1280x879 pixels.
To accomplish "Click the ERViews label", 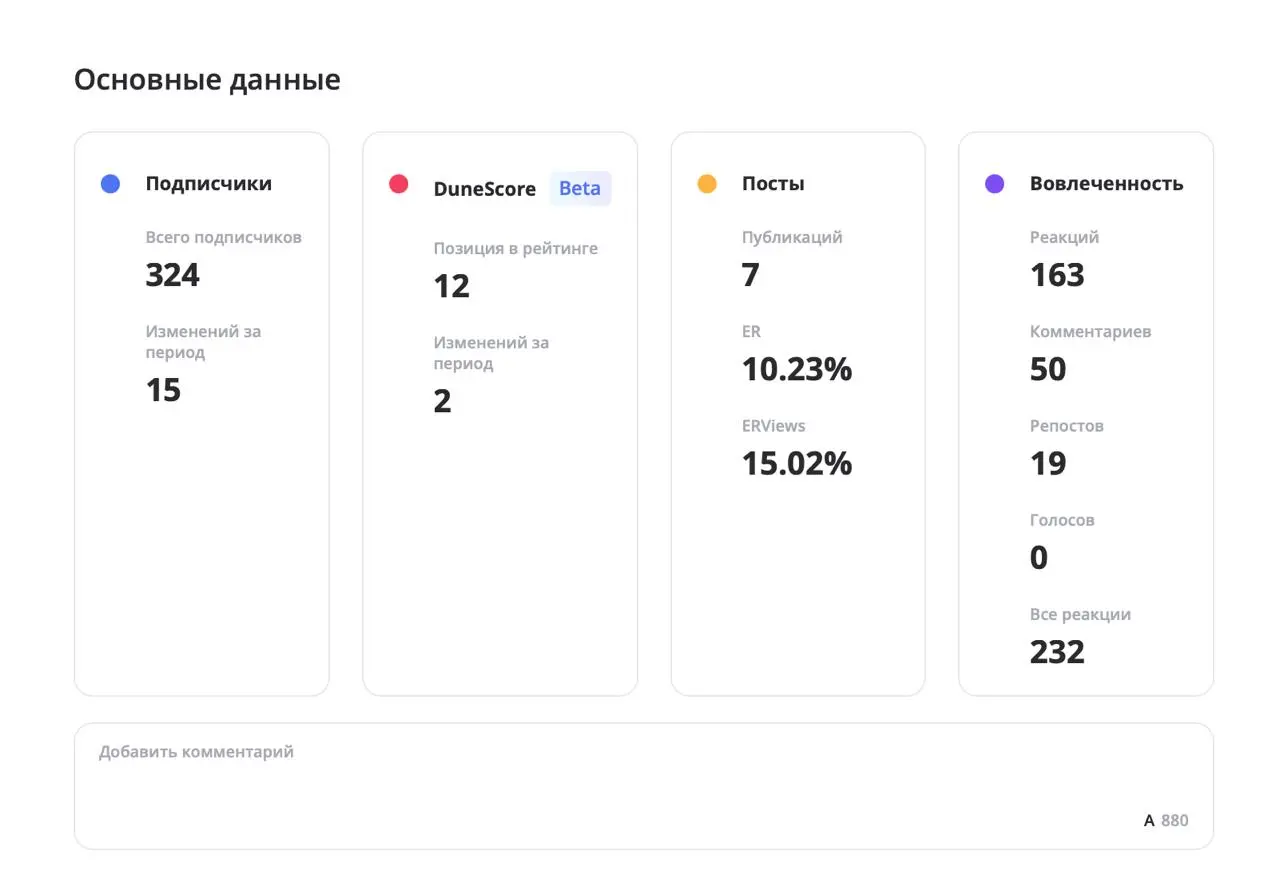I will pos(773,426).
